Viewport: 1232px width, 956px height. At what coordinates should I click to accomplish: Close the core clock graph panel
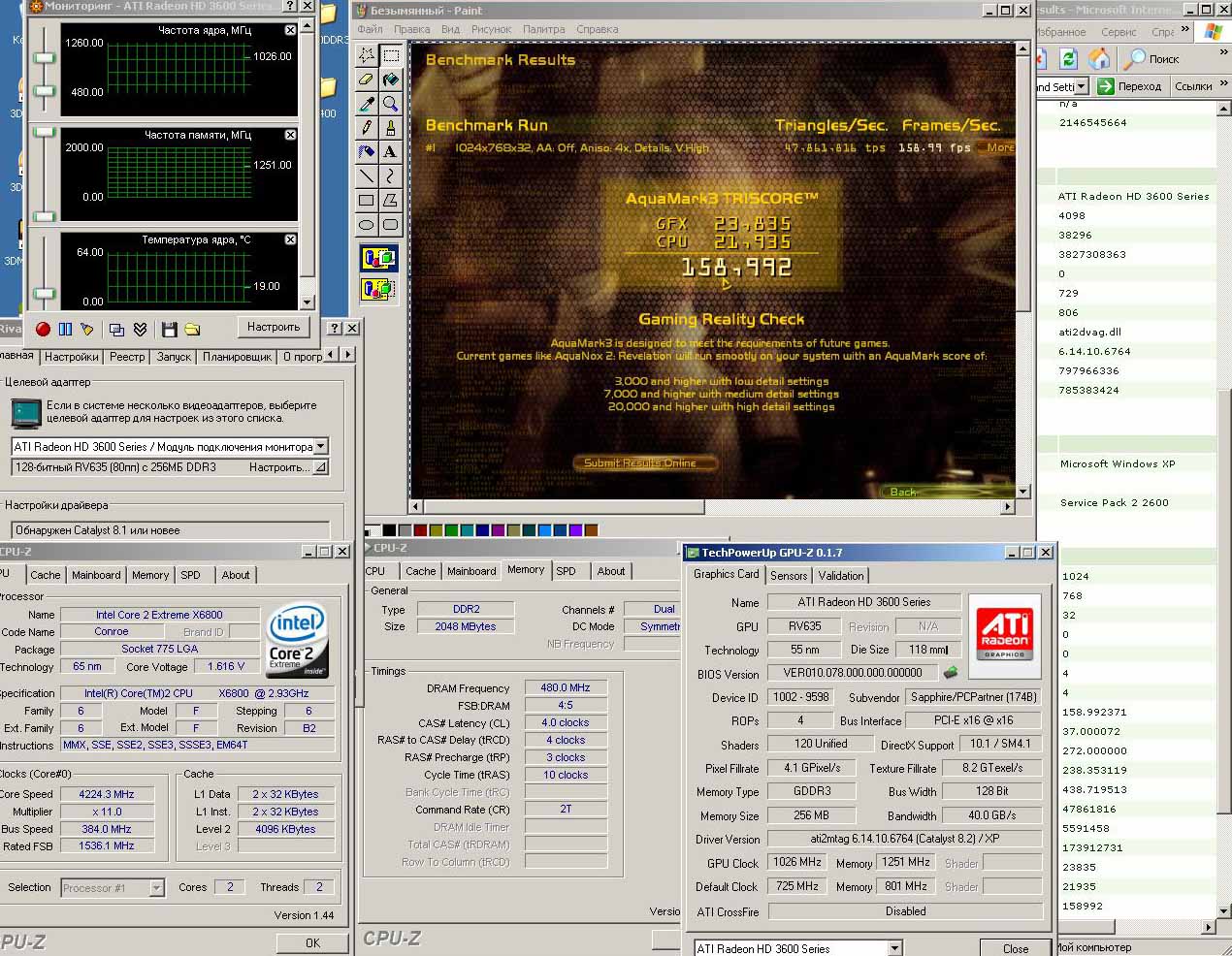[290, 30]
